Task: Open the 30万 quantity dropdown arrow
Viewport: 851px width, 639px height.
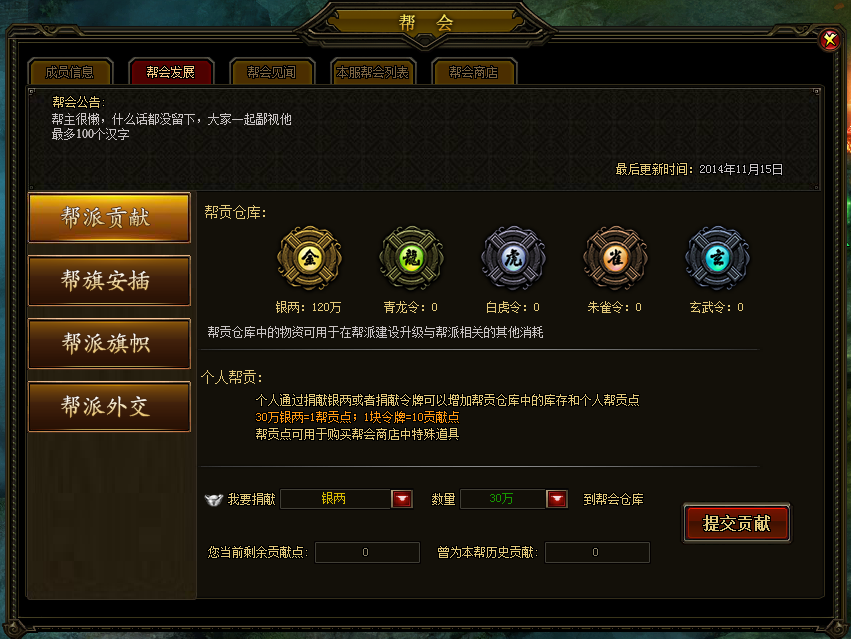Action: click(x=557, y=499)
